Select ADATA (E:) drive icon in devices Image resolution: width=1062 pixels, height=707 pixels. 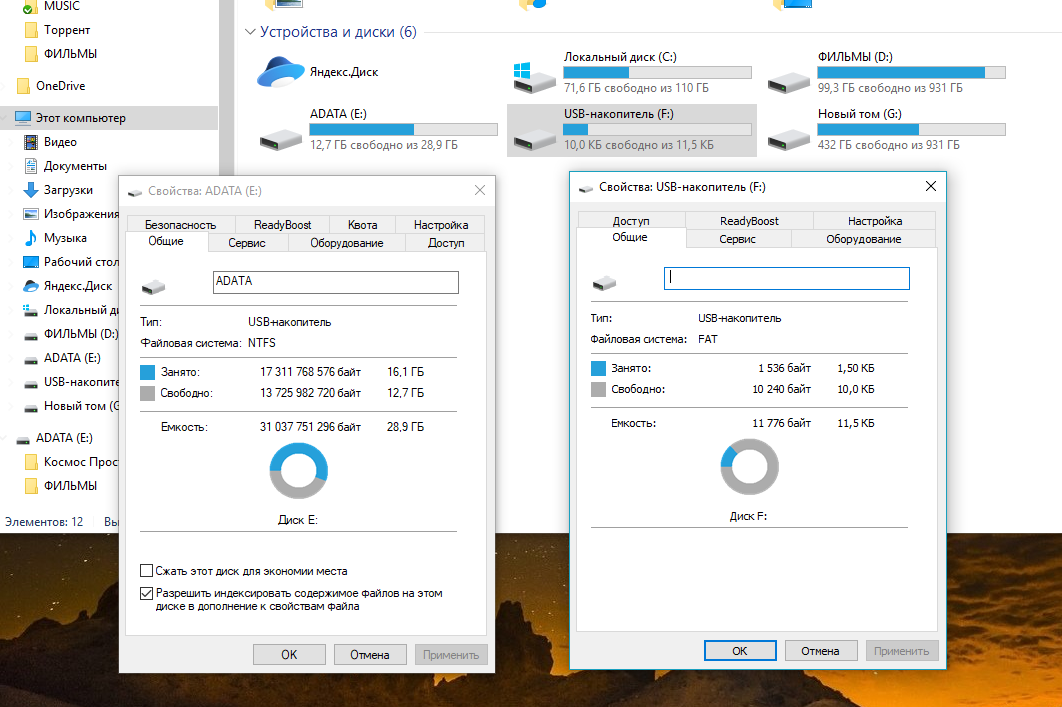(x=280, y=134)
